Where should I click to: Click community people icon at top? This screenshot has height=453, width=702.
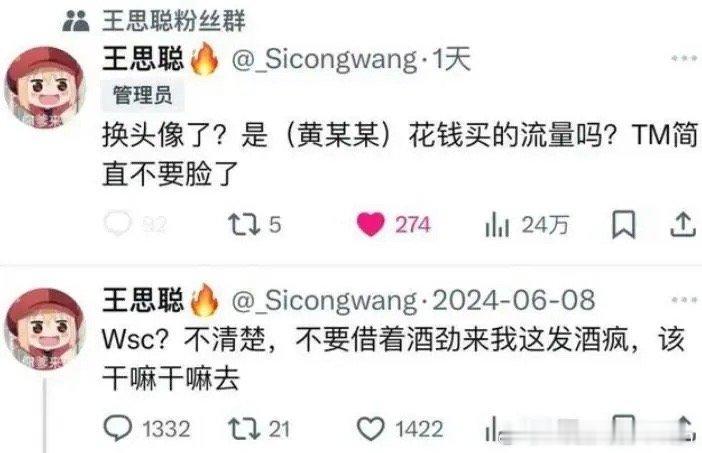(76, 21)
